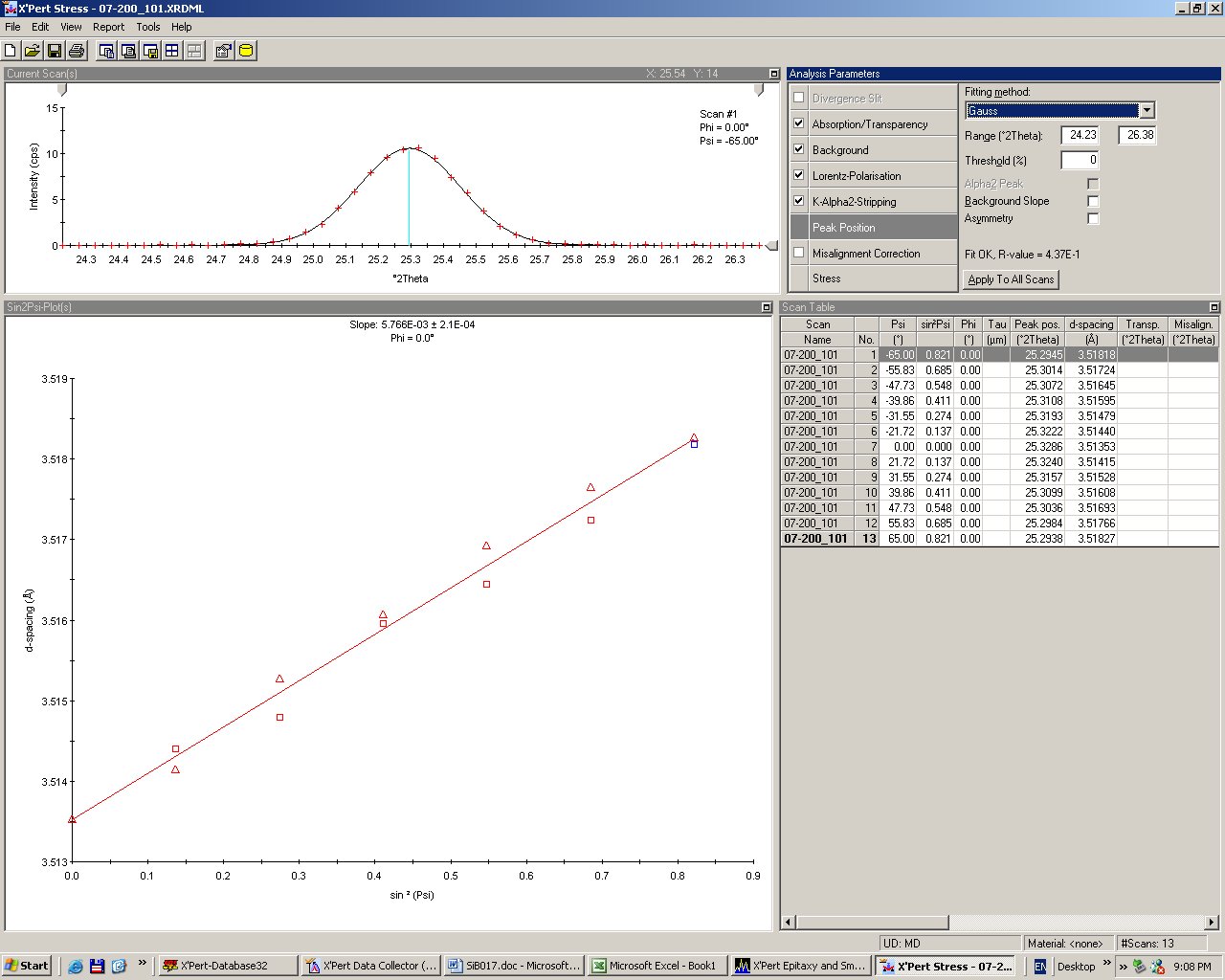Click the New document toolbar icon
Viewport: 1225px width, 980px height.
point(11,51)
